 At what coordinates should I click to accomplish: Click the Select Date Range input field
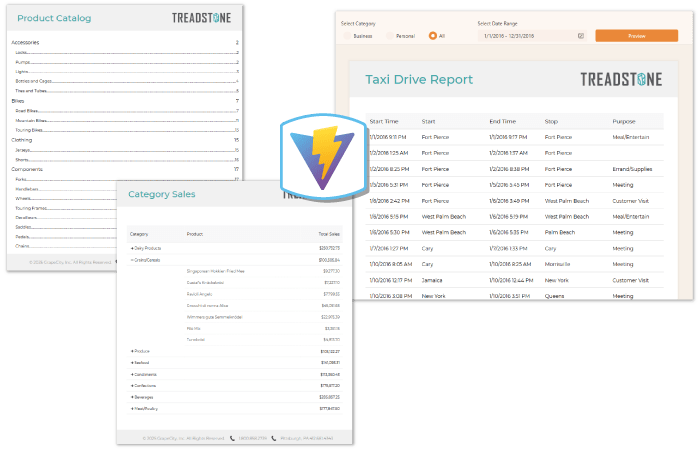533,36
